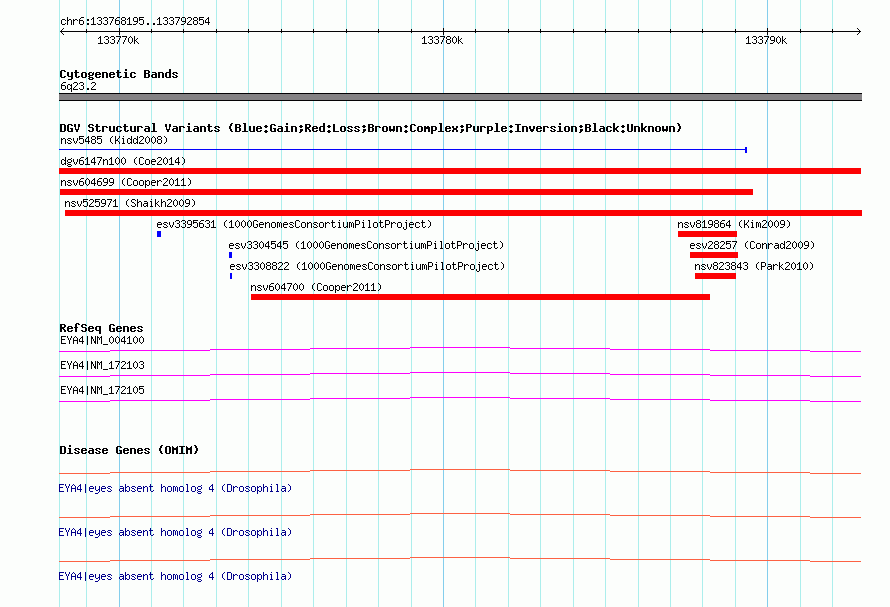Click the red nsv819864 loss bar

(707, 234)
